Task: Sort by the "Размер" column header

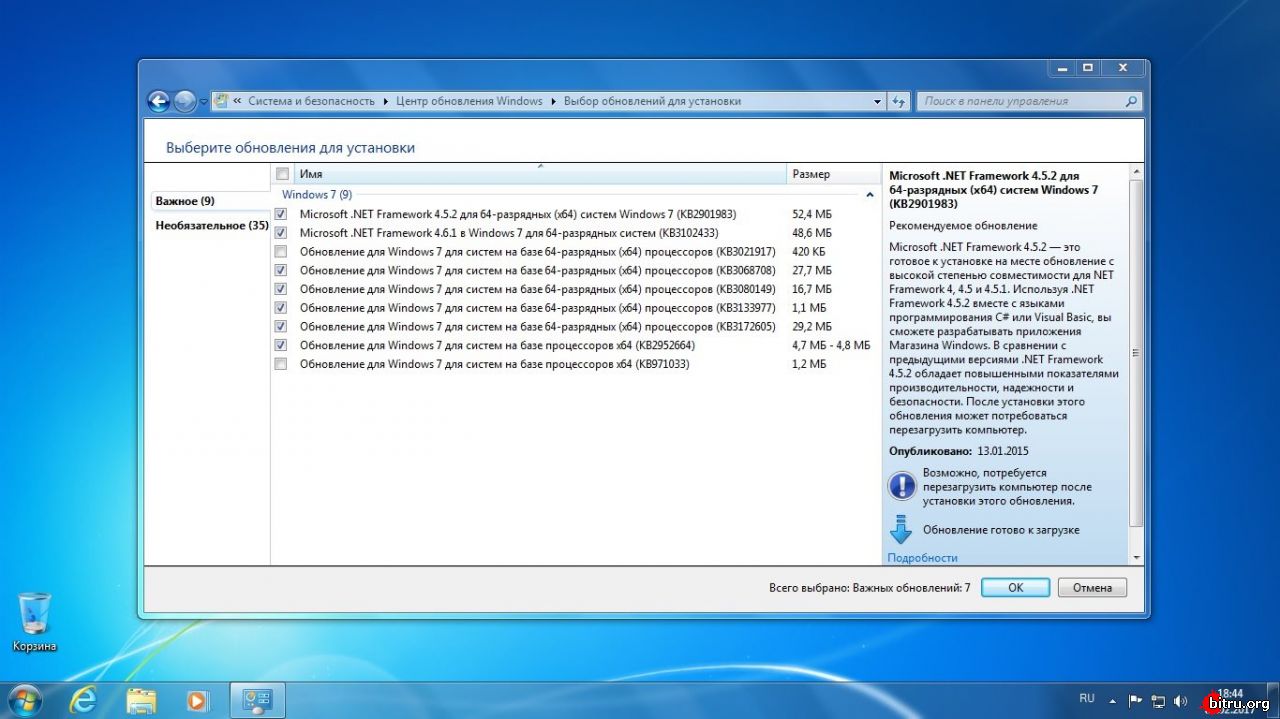Action: [832, 174]
